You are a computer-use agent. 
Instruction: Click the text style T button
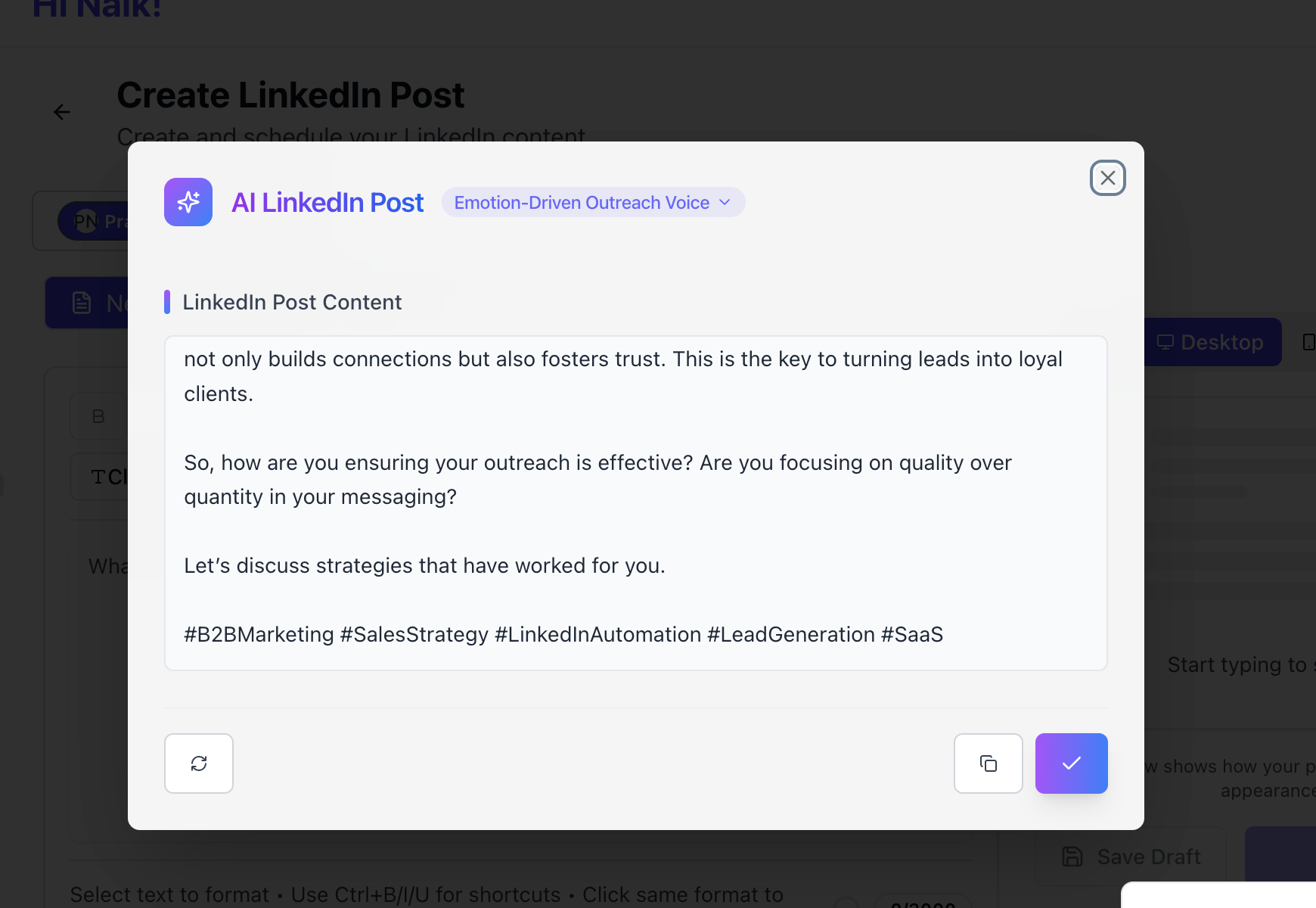98,477
